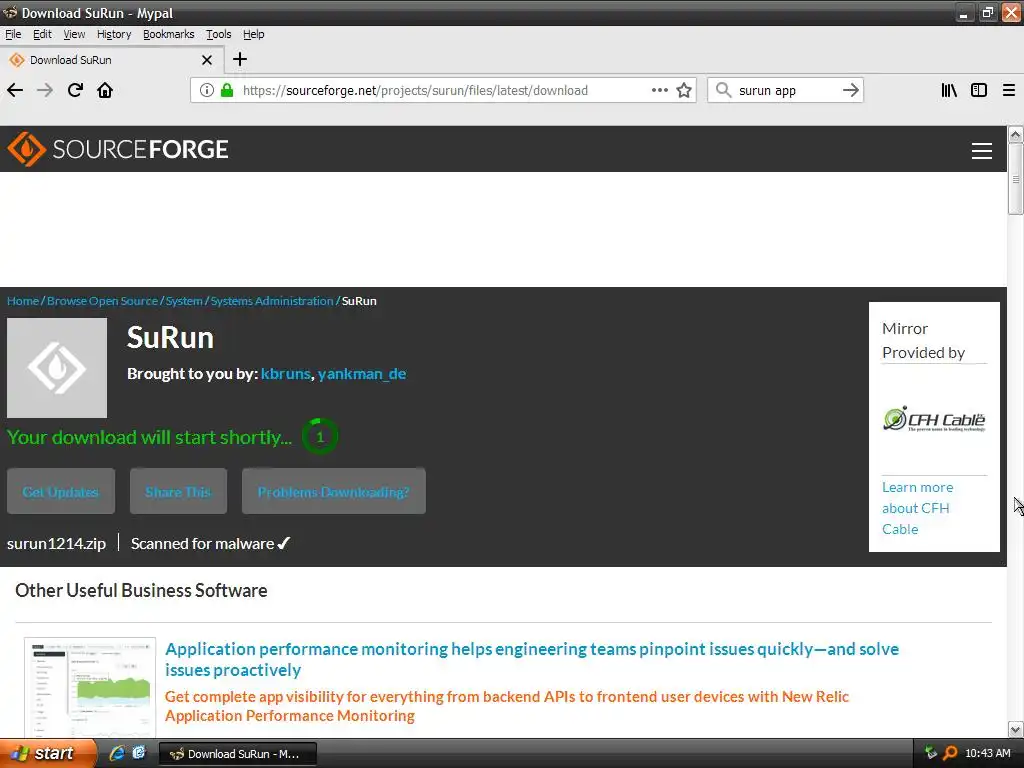
Task: Click the page scrollbar down arrow
Action: click(1015, 729)
